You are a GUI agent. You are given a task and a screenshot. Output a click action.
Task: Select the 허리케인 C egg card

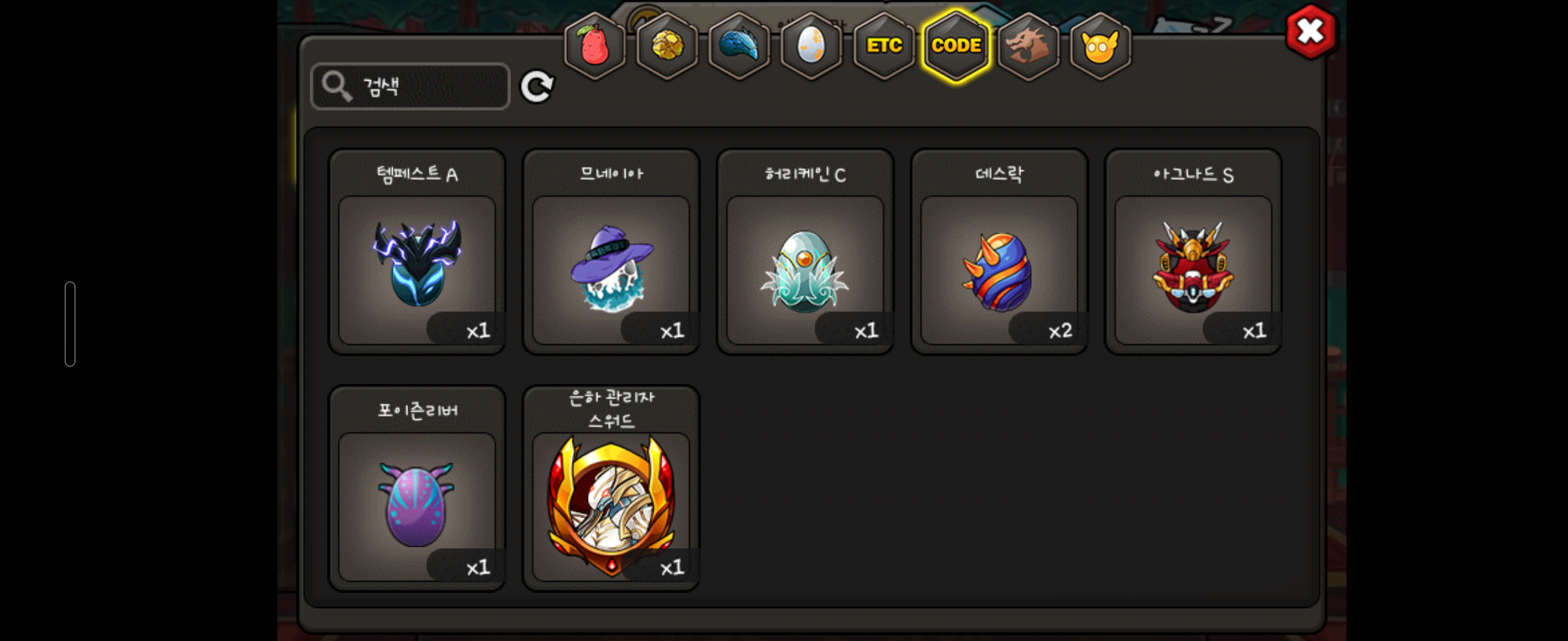[805, 252]
